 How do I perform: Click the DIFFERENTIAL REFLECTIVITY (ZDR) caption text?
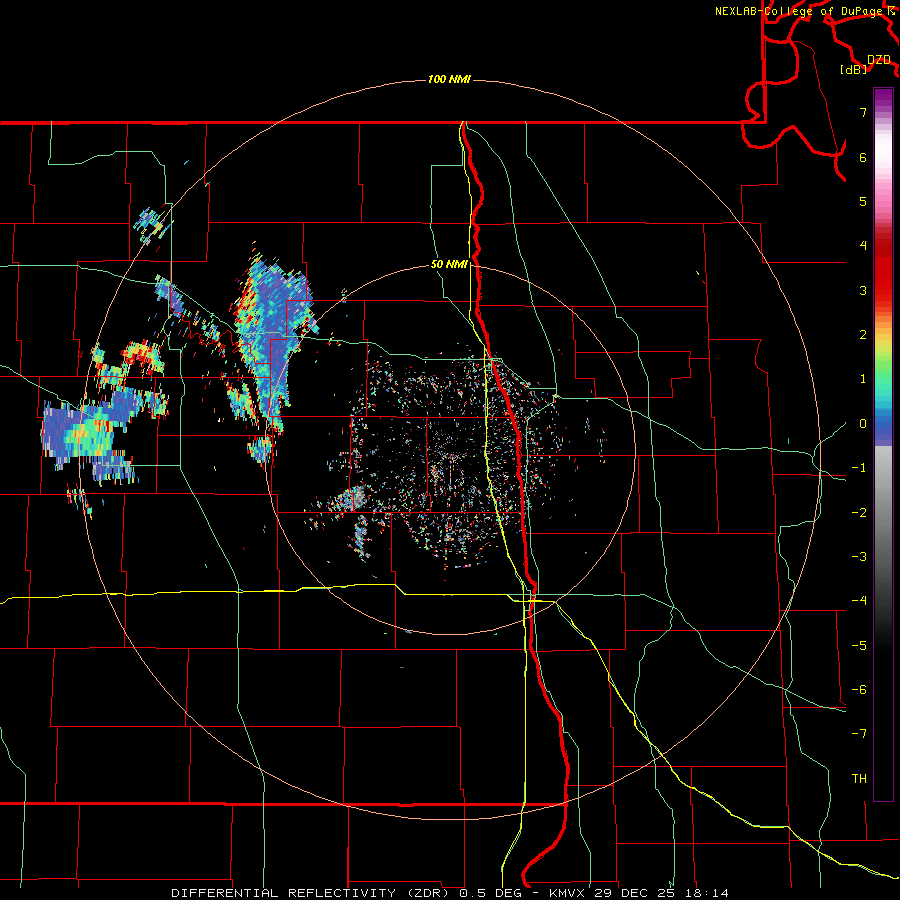tap(310, 893)
